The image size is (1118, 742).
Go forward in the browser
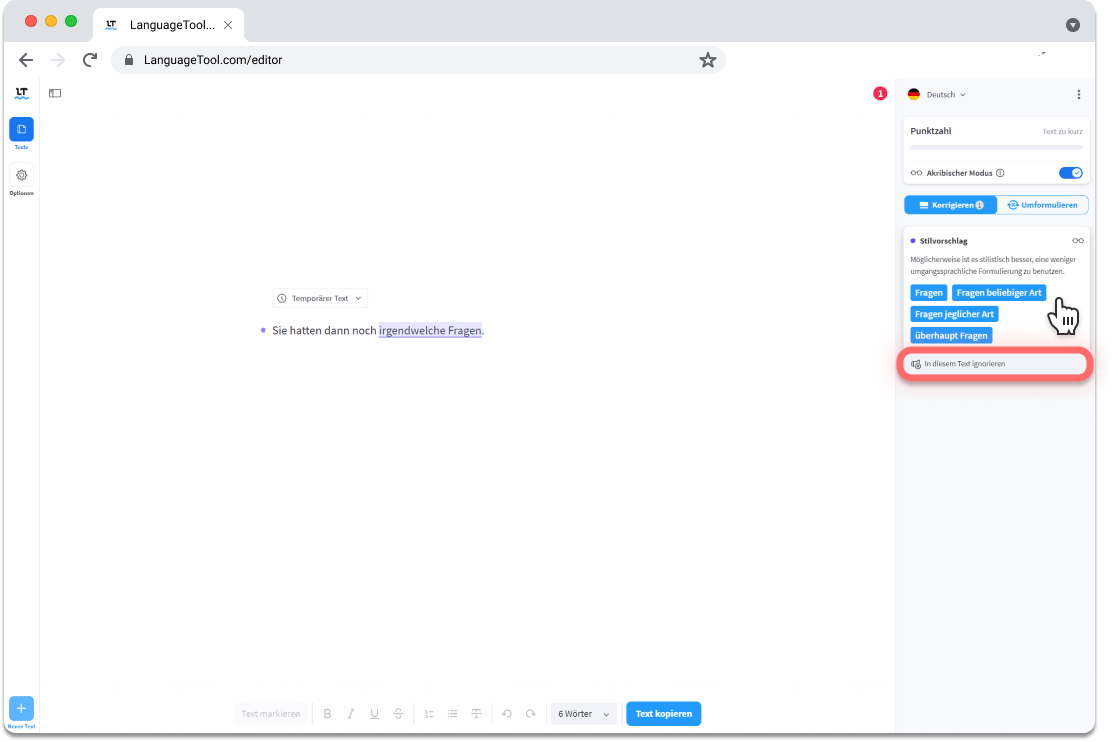(x=58, y=60)
